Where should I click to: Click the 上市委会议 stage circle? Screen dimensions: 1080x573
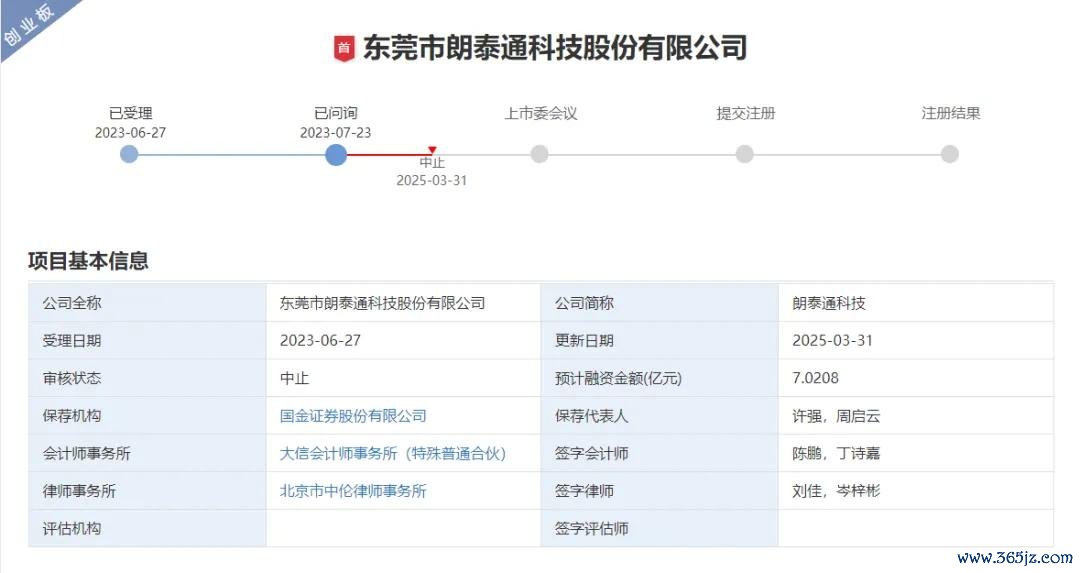539,154
